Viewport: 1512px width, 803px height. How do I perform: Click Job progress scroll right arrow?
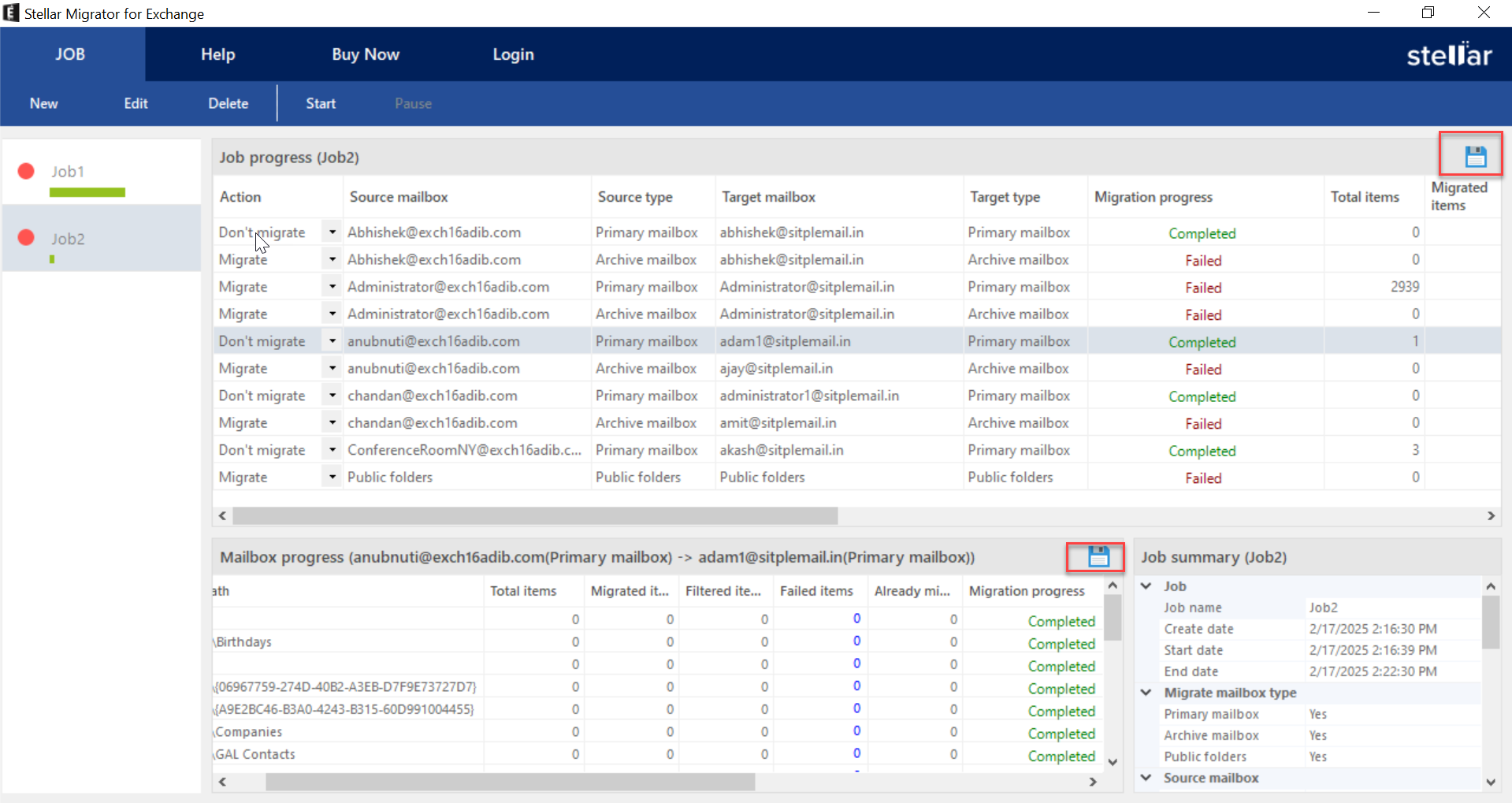pos(1491,515)
